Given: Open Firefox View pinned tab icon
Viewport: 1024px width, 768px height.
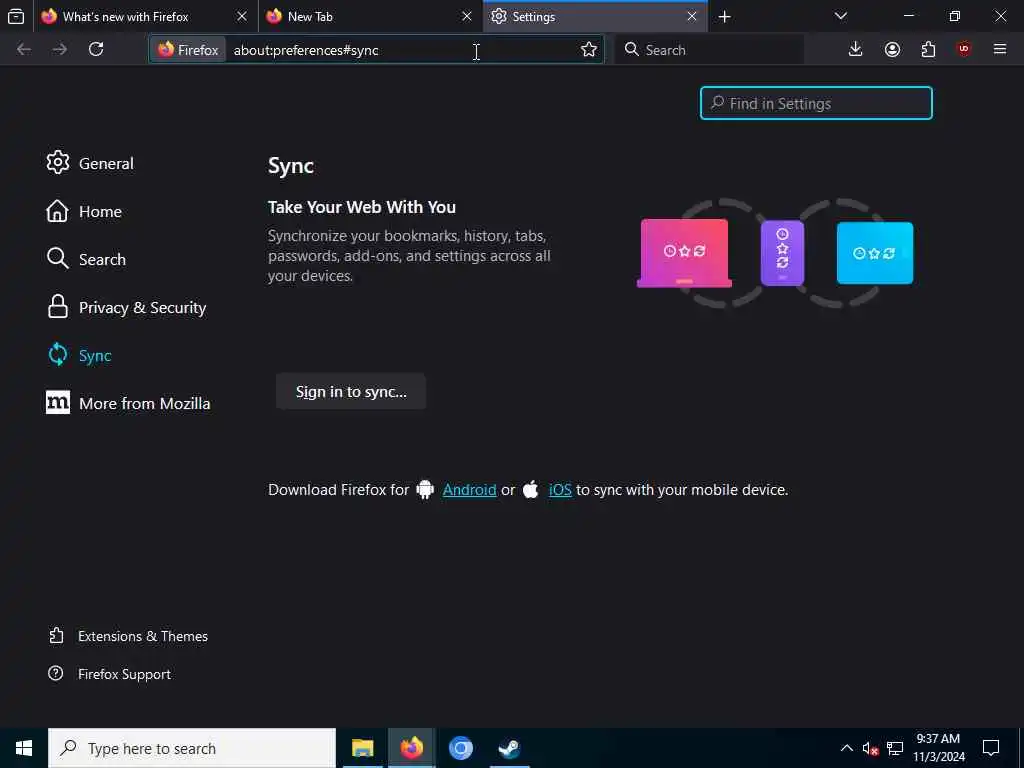Looking at the screenshot, I should click(x=16, y=16).
